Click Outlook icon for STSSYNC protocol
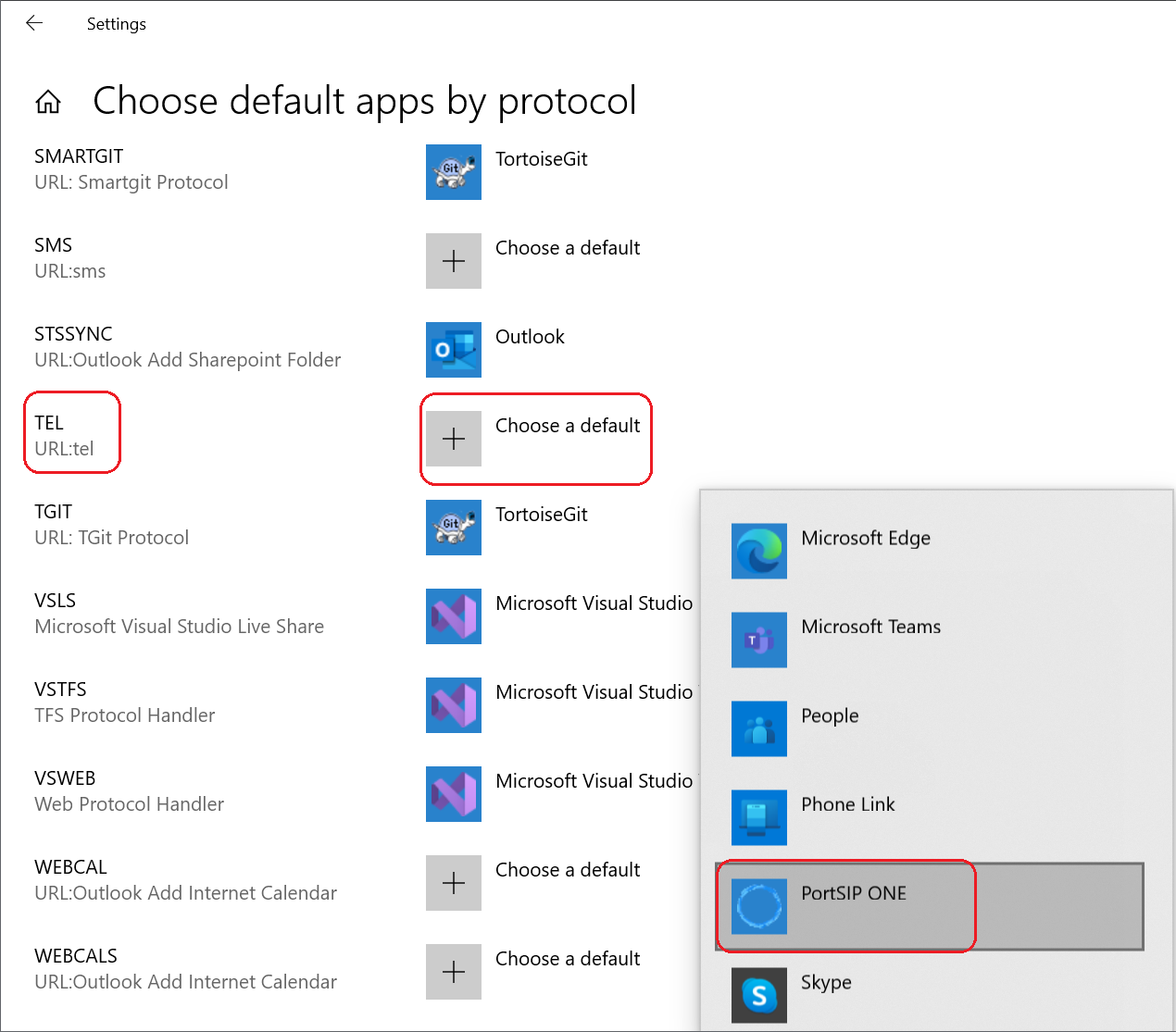Image resolution: width=1176 pixels, height=1032 pixels. coord(454,350)
